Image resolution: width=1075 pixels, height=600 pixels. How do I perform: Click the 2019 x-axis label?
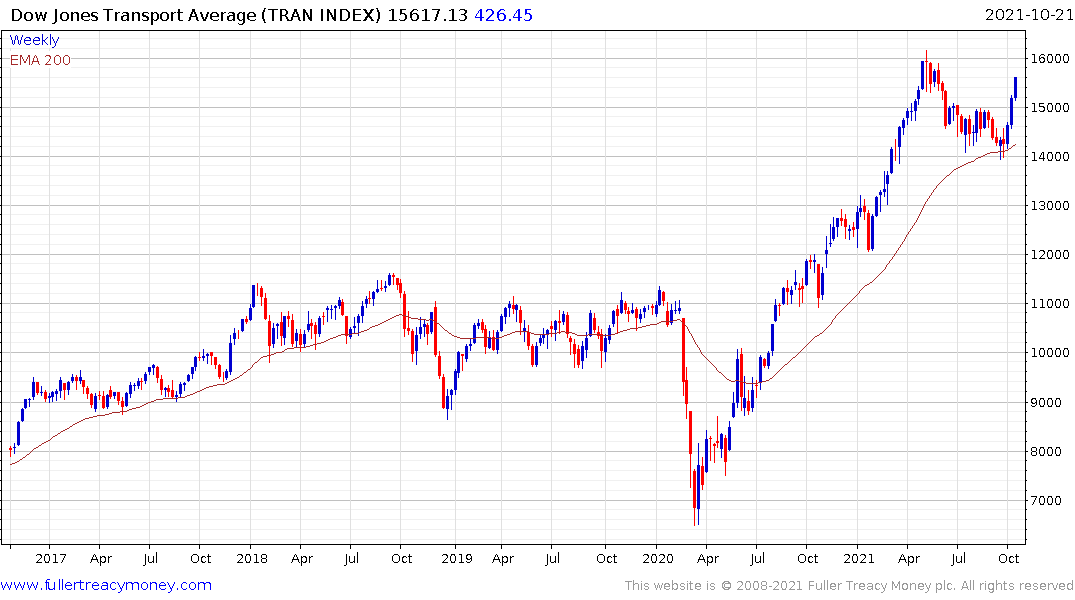pyautogui.click(x=457, y=559)
